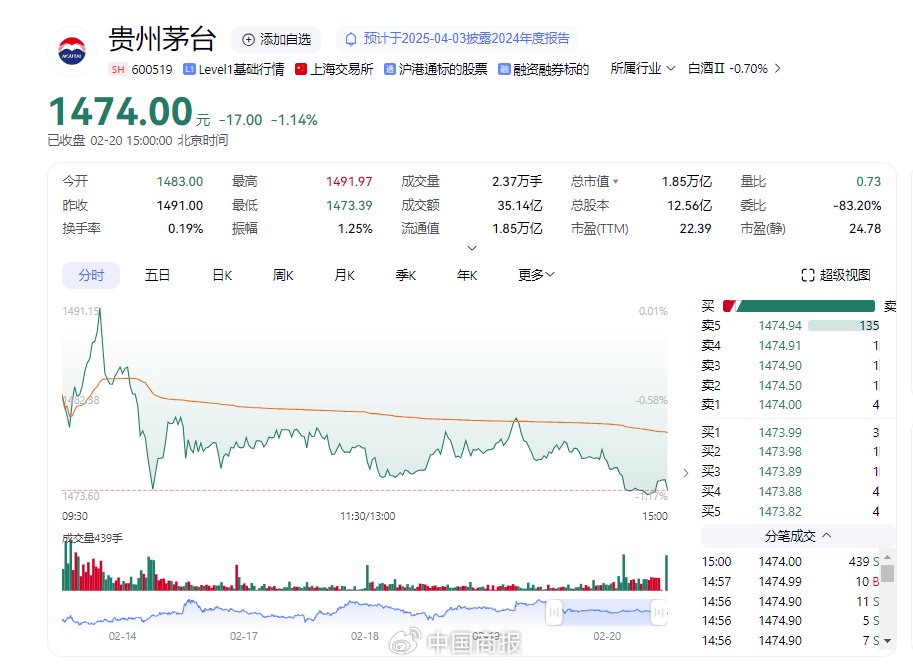Click the stock code 600519
This screenshot has height=664, width=913.
coord(152,69)
